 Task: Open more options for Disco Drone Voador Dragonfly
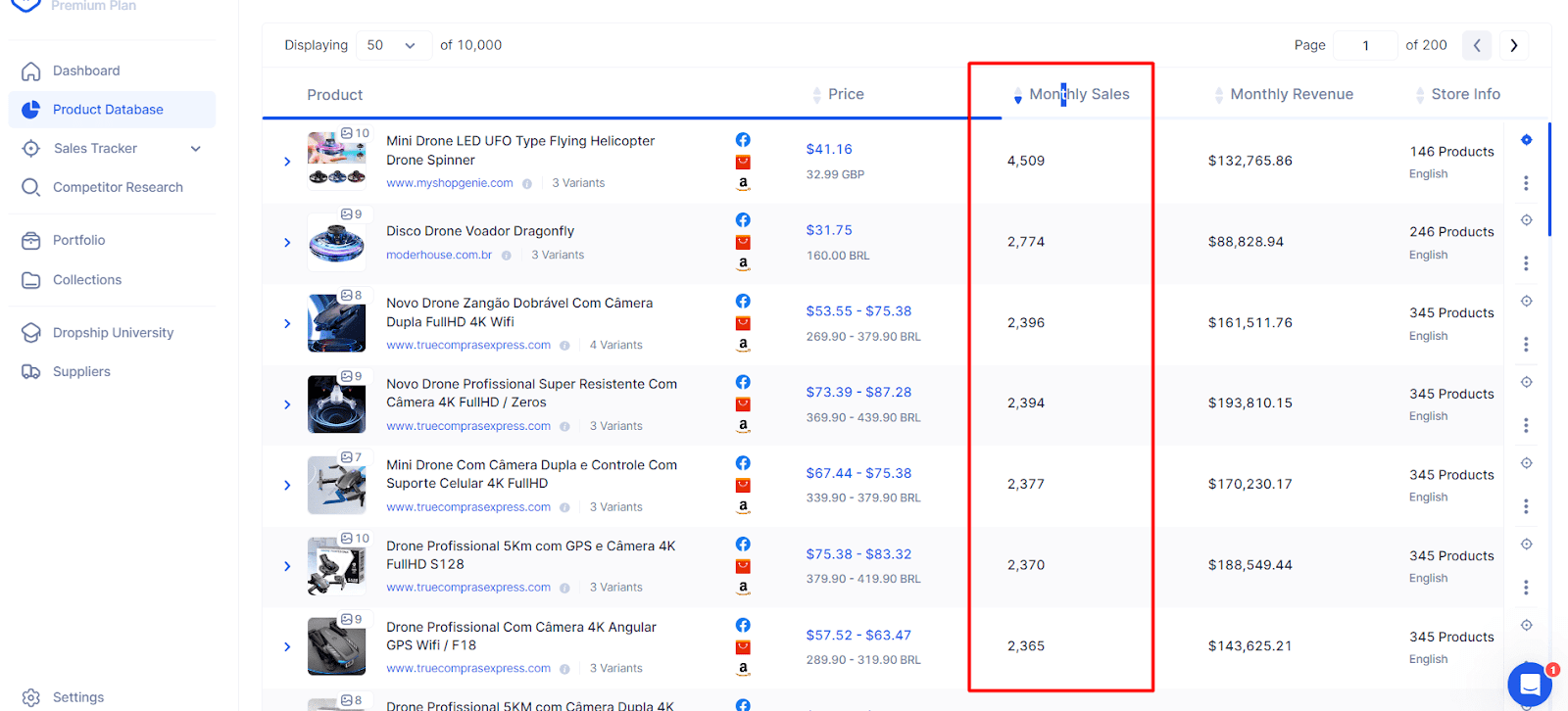(1526, 263)
